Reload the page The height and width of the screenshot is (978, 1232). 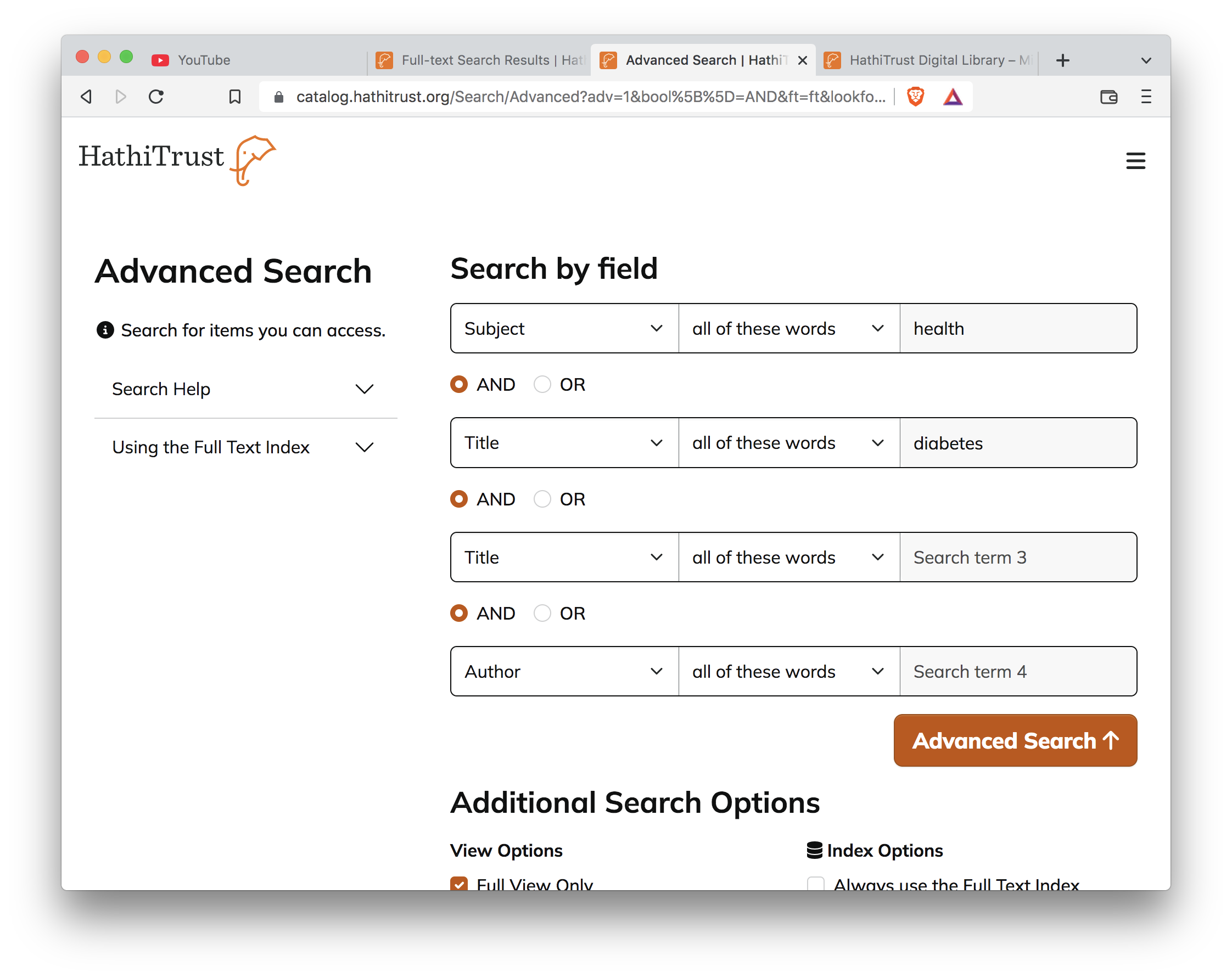156,97
